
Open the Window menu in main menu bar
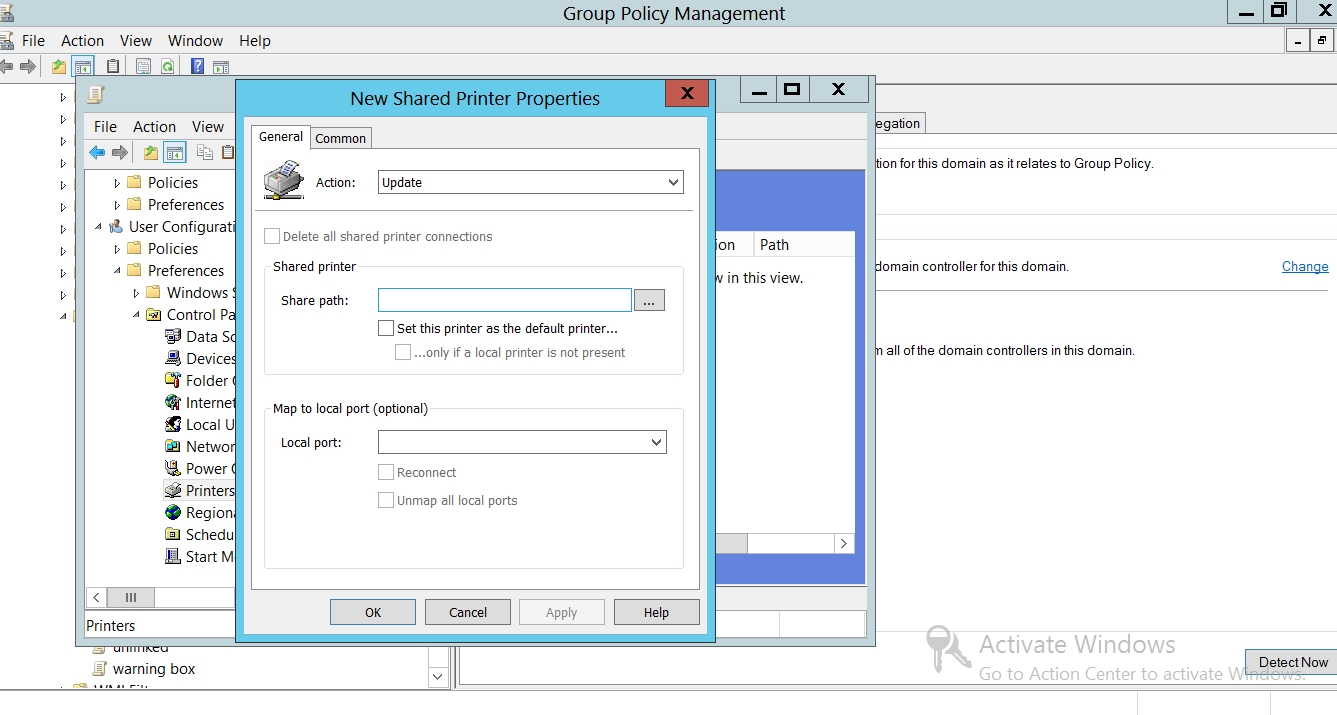(x=195, y=40)
